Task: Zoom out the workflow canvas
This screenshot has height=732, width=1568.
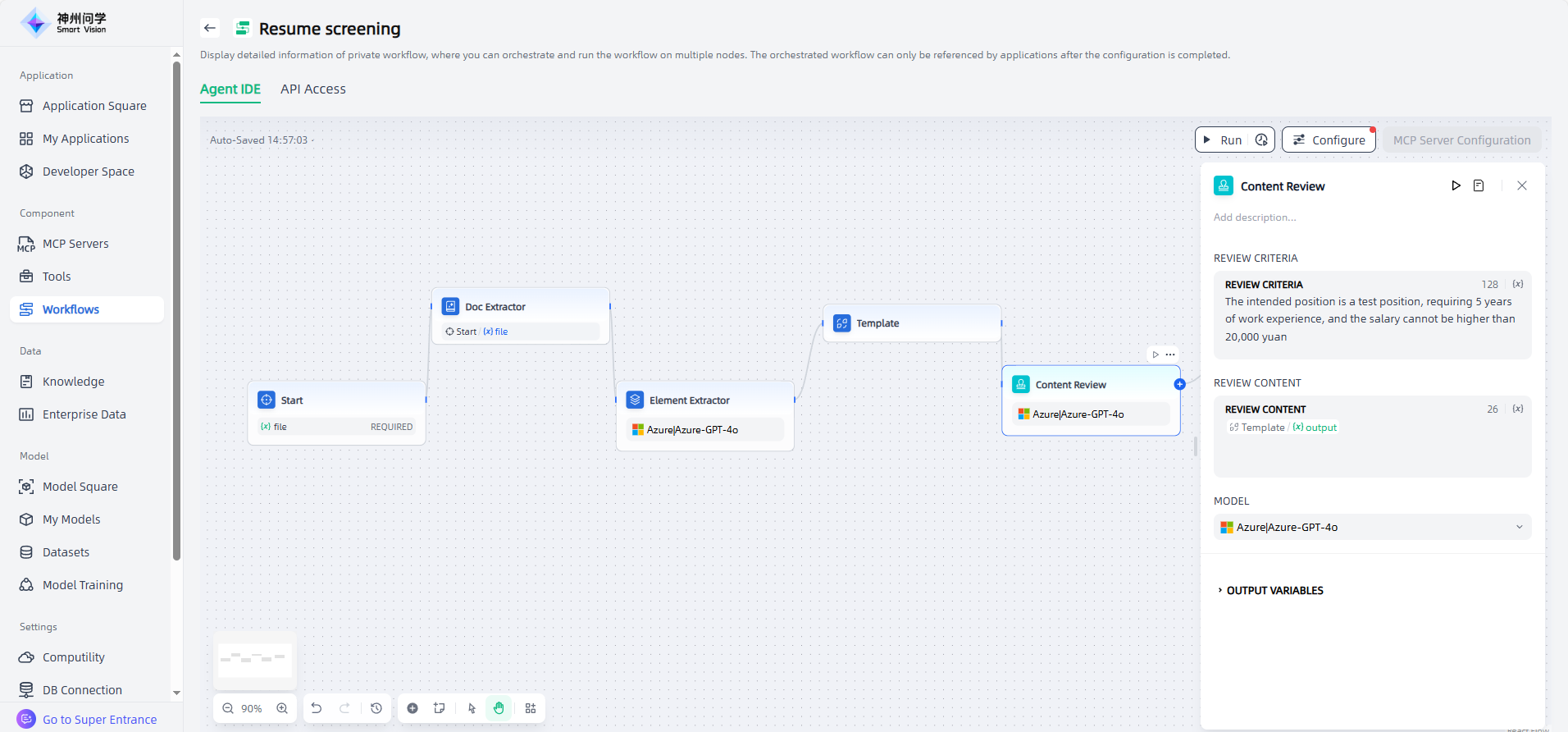Action: 228,708
